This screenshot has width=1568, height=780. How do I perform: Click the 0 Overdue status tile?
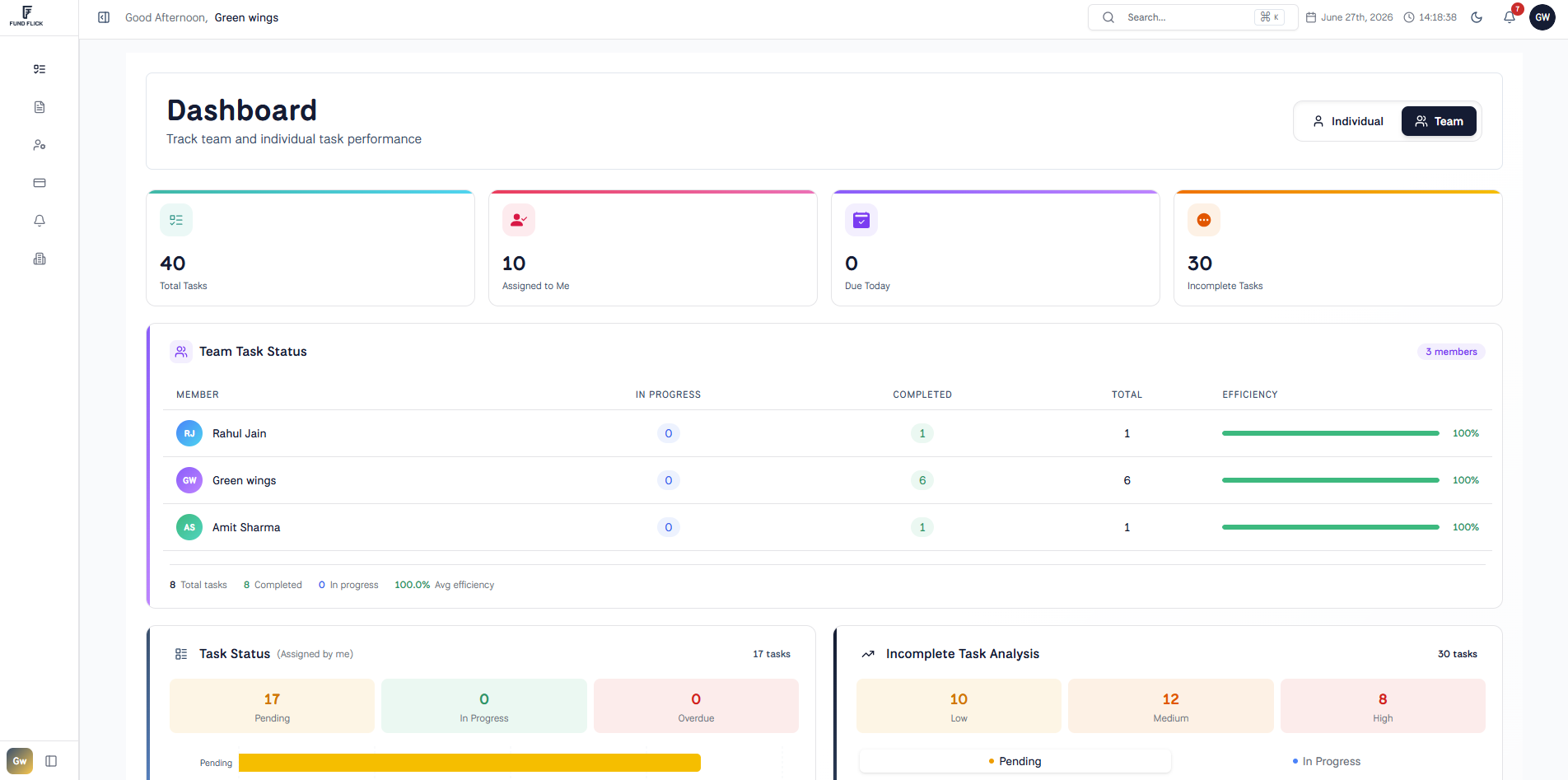tap(696, 706)
